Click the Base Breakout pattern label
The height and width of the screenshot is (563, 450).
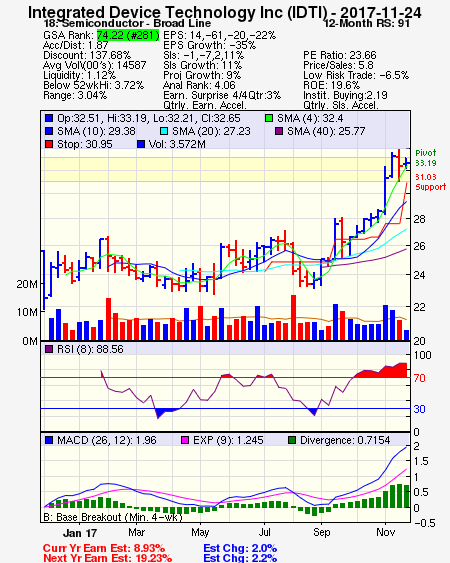coord(113,517)
